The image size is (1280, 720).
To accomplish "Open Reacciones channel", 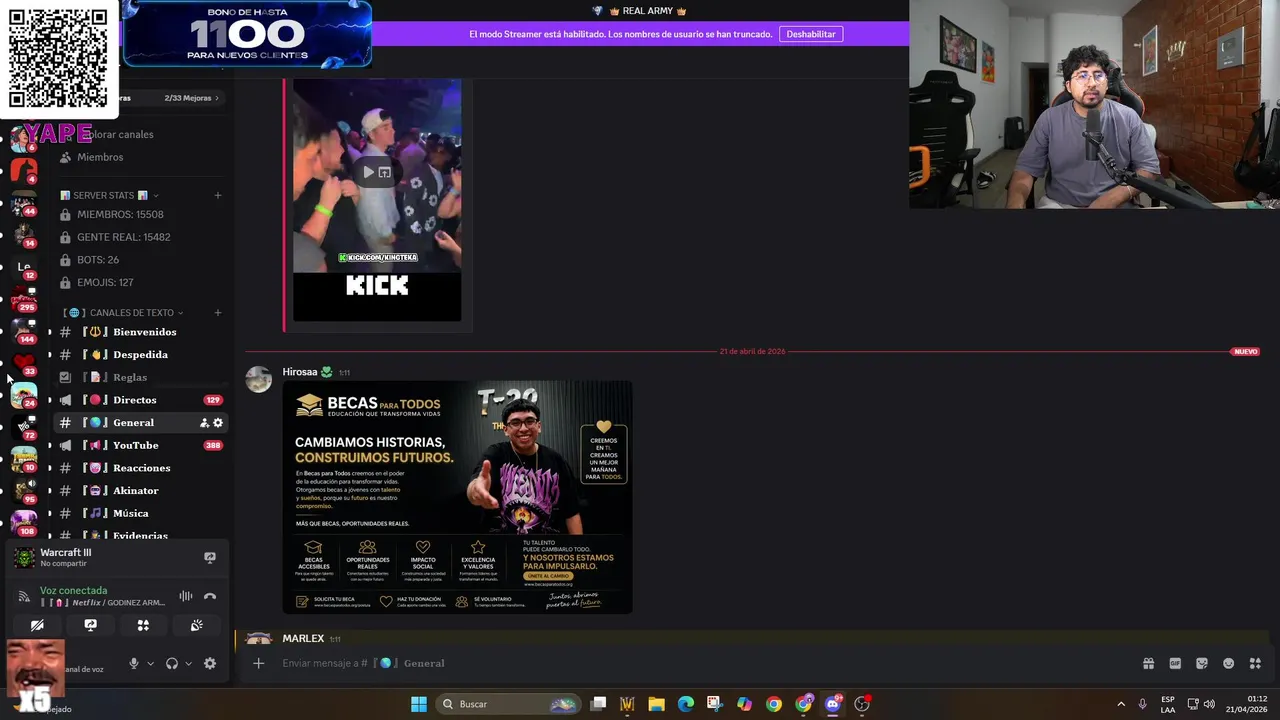I will click(x=141, y=468).
